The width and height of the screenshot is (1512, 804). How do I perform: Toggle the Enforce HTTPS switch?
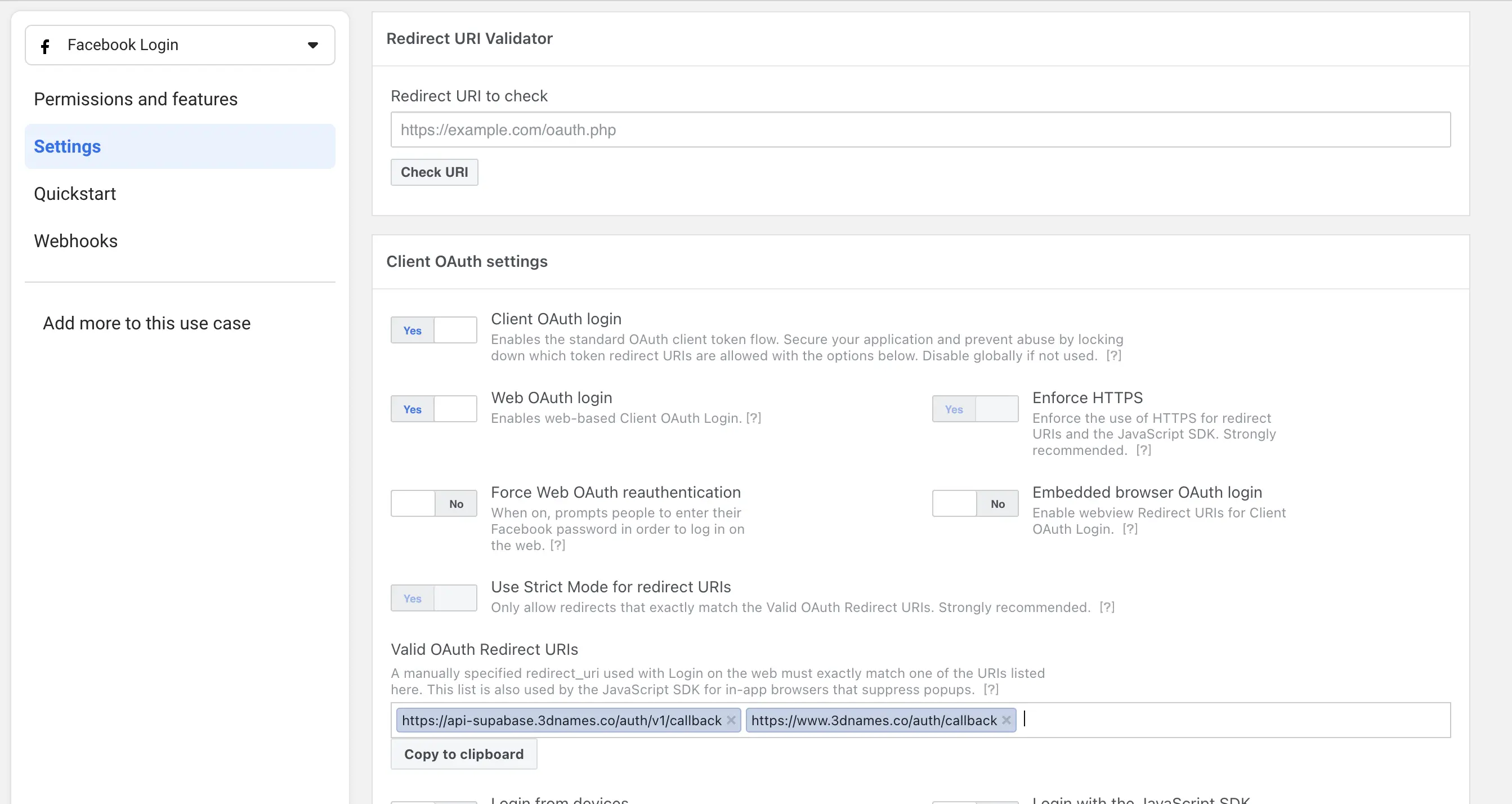975,409
